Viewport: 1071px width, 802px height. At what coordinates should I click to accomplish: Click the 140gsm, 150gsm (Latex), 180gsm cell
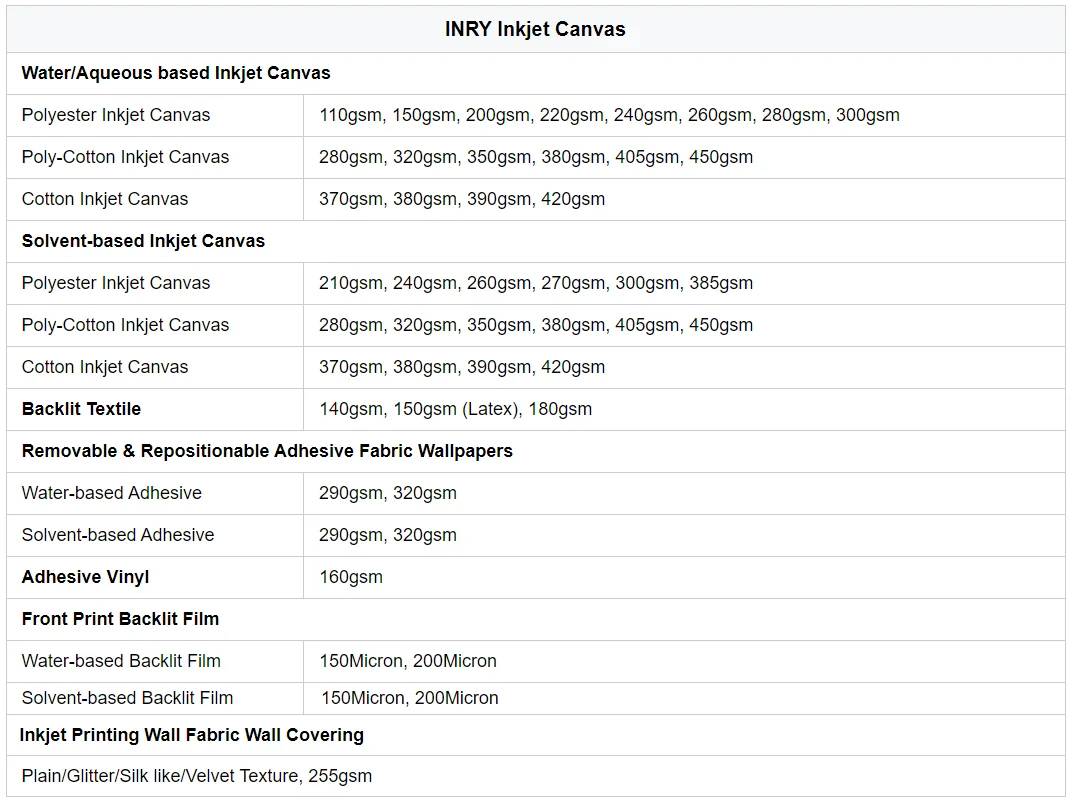[455, 409]
